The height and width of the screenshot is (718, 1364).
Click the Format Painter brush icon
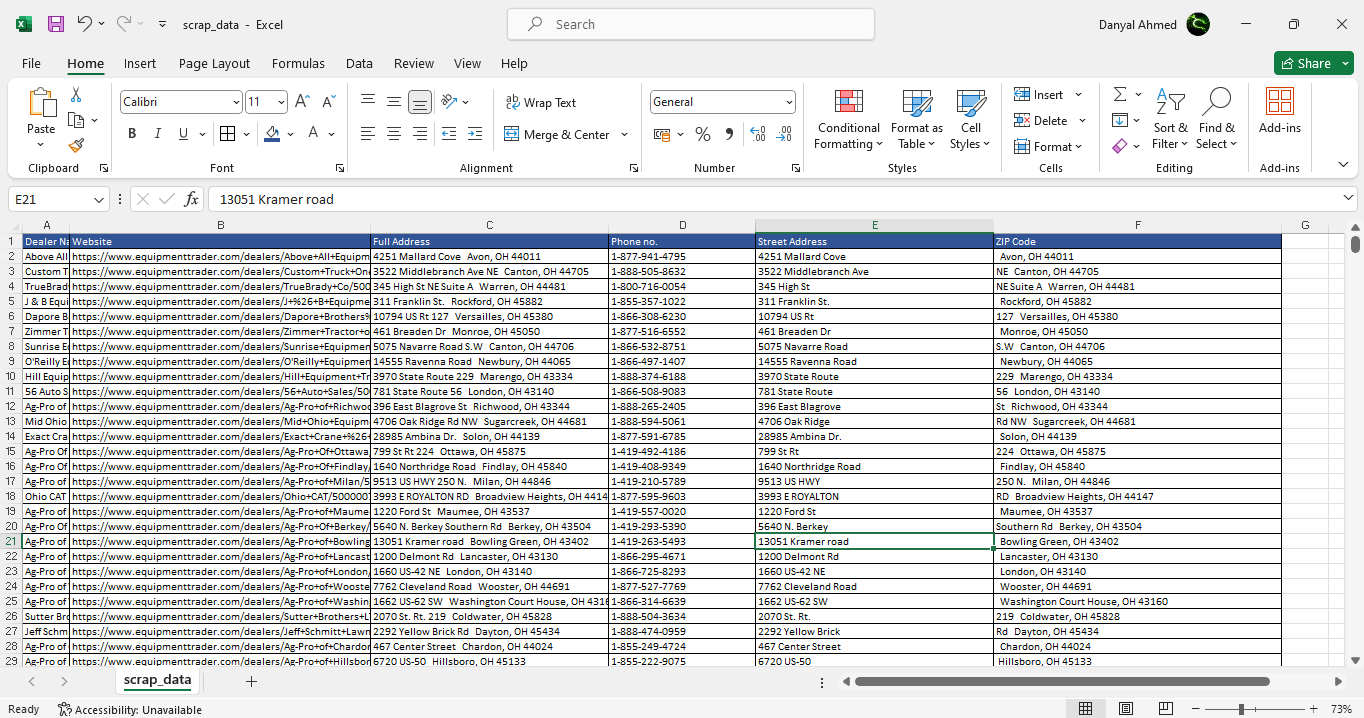76,145
